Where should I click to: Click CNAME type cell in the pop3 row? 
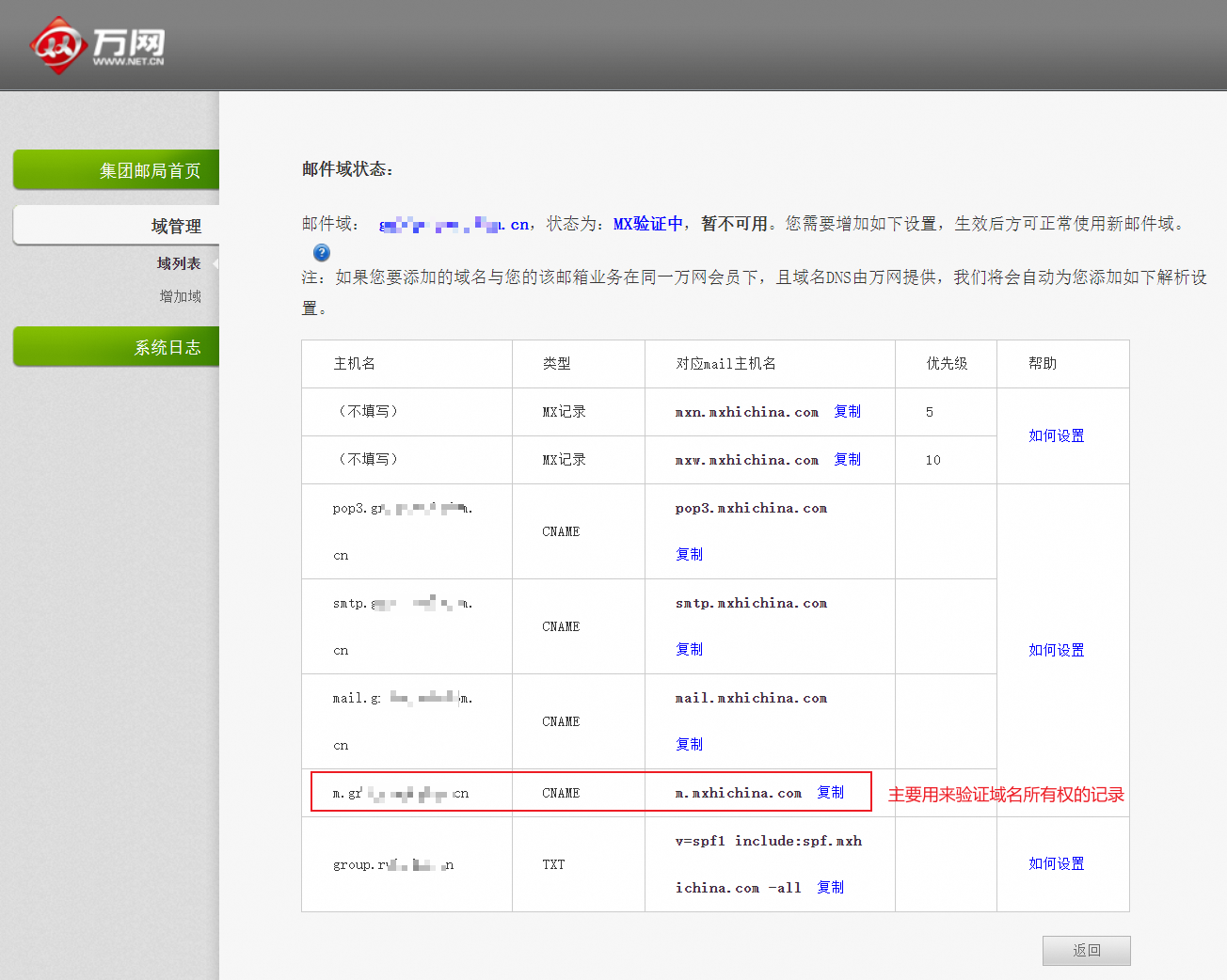[x=561, y=532]
